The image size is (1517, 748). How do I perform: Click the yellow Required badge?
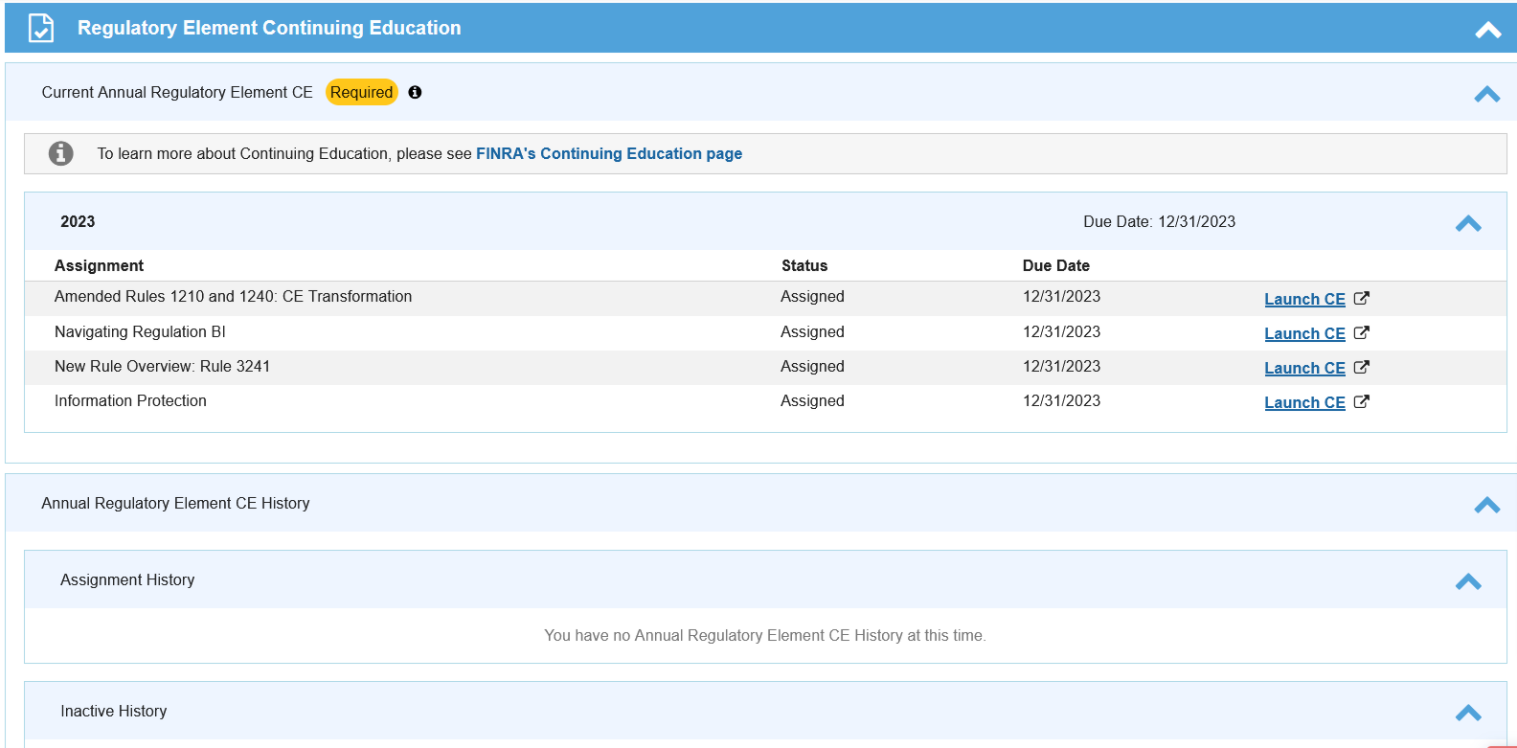tap(361, 92)
